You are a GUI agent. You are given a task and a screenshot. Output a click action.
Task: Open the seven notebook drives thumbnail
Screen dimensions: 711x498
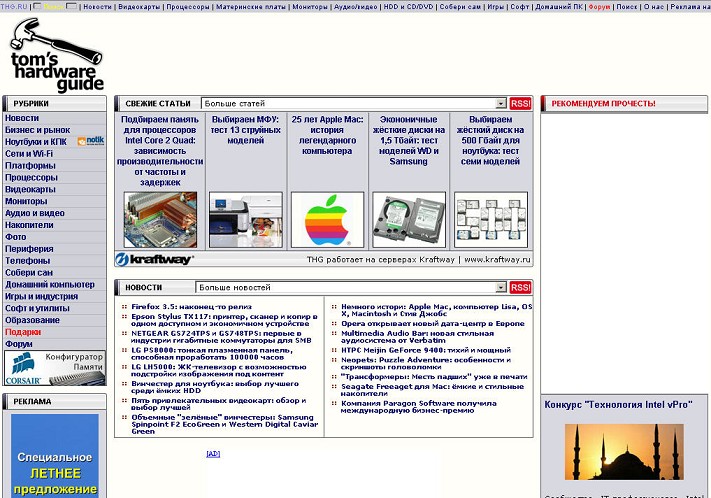click(x=491, y=220)
